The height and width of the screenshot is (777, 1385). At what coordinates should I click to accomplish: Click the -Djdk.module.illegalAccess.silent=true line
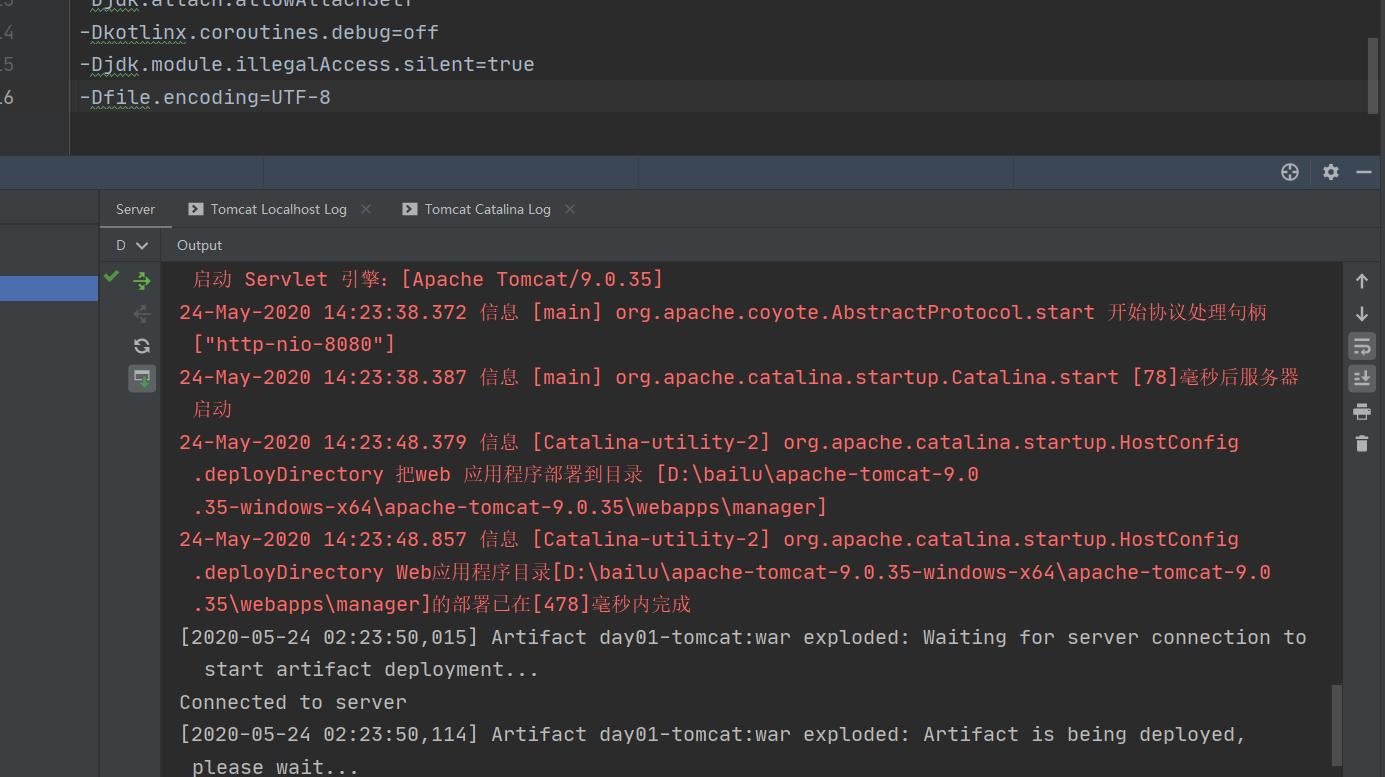tap(307, 64)
